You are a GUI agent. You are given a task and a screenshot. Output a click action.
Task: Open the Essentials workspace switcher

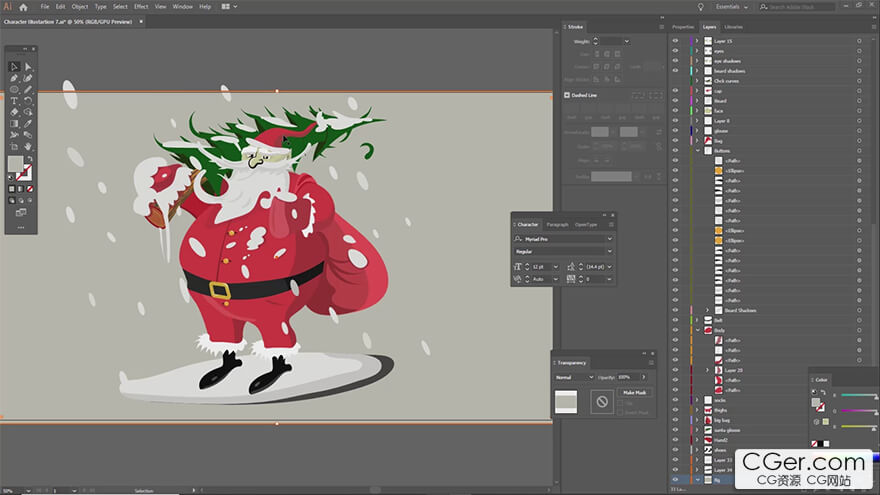731,7
